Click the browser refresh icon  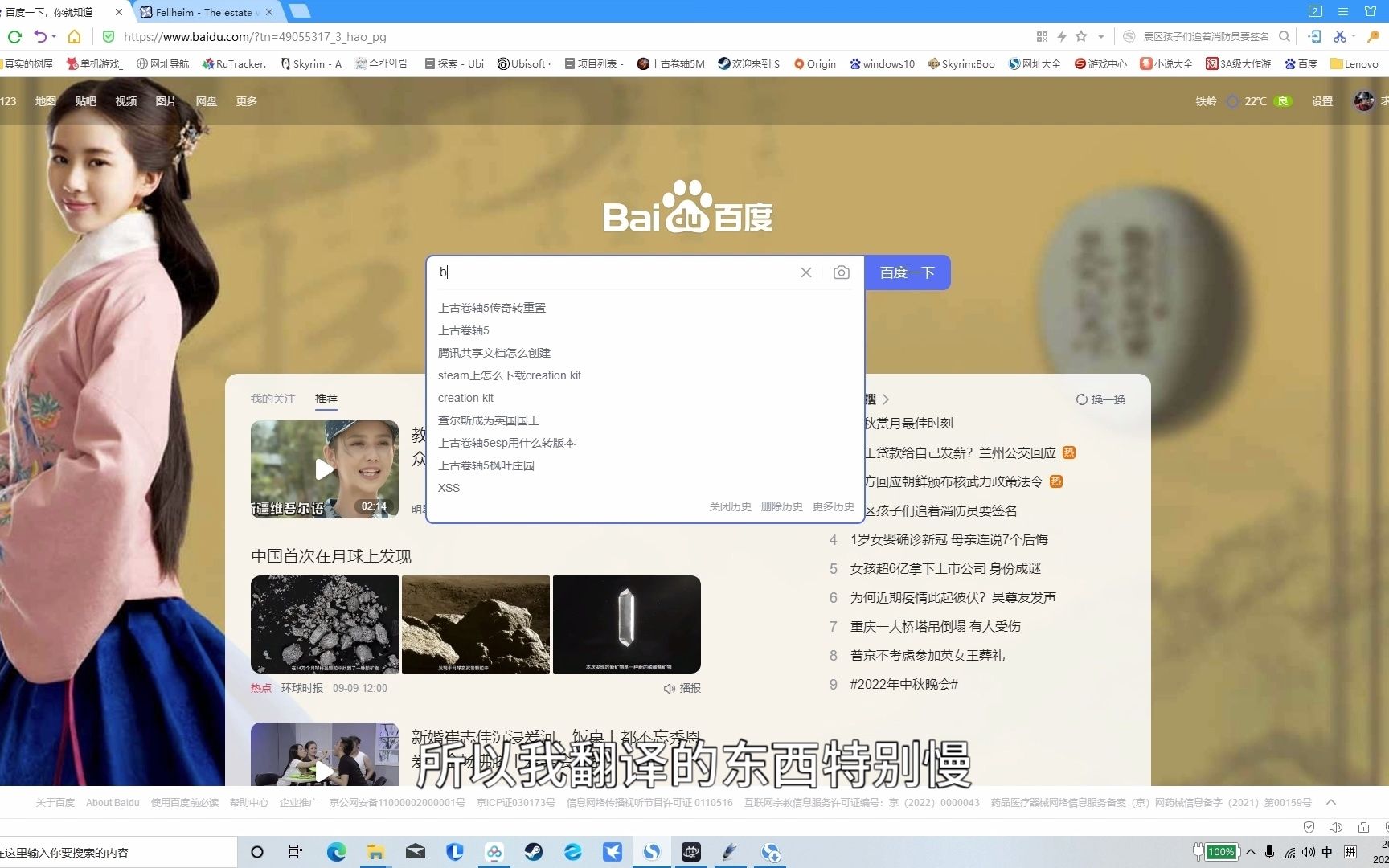(x=14, y=36)
